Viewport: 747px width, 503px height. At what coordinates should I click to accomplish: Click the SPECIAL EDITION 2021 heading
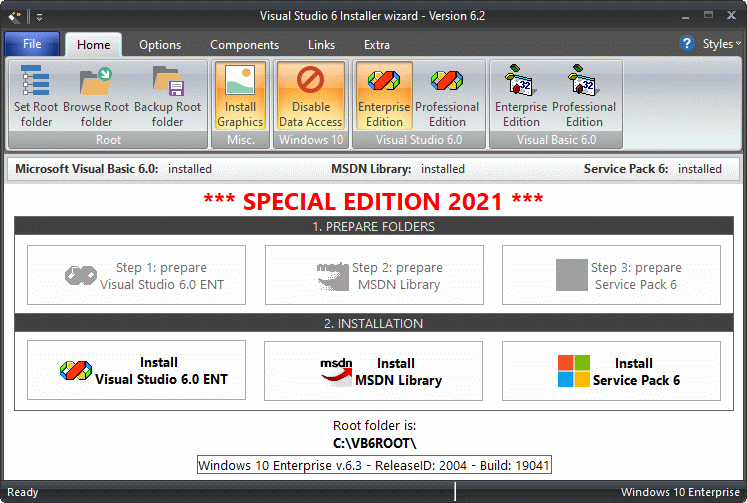[x=374, y=201]
